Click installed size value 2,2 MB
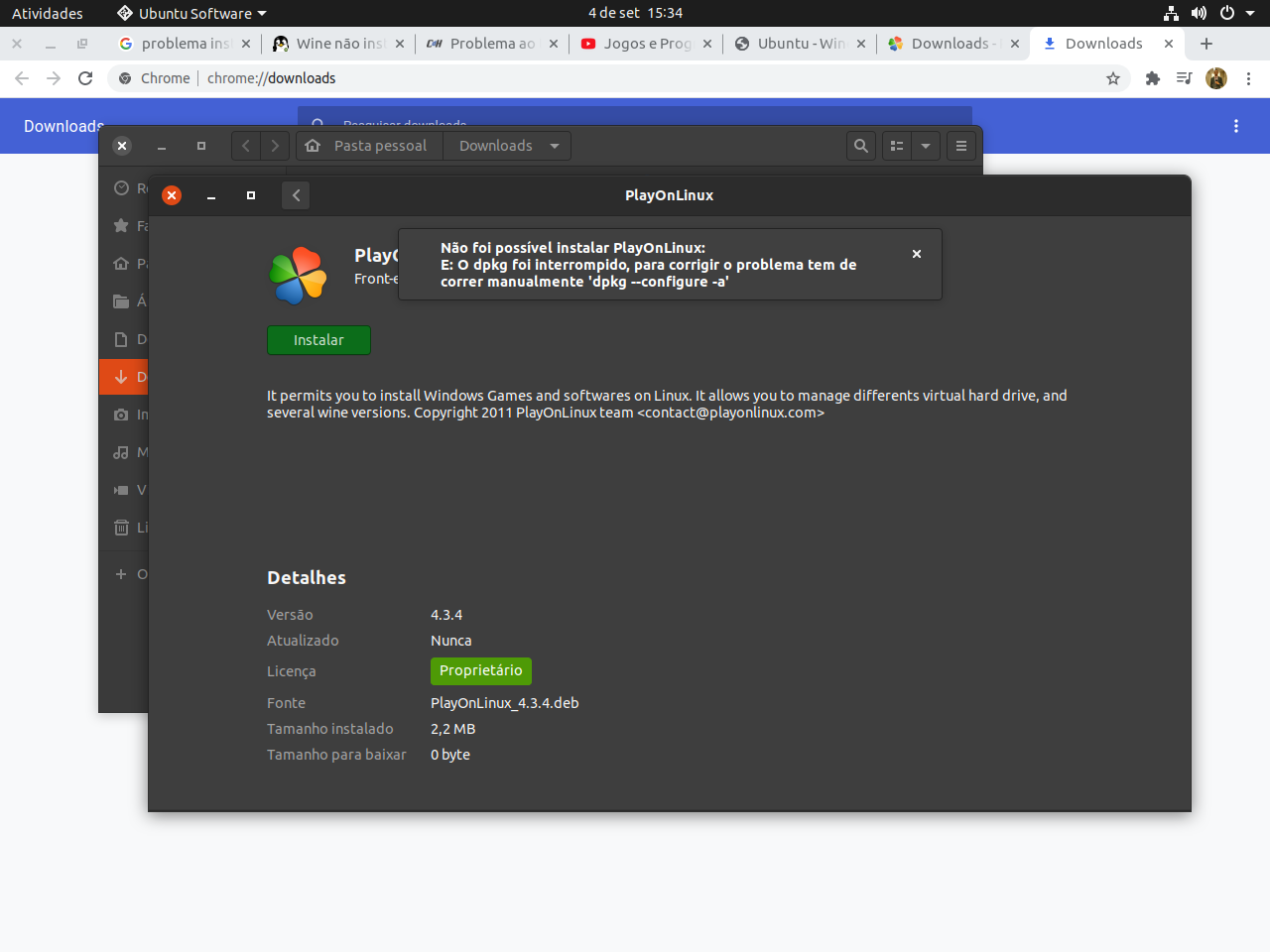Viewport: 1270px width, 952px height. point(452,729)
